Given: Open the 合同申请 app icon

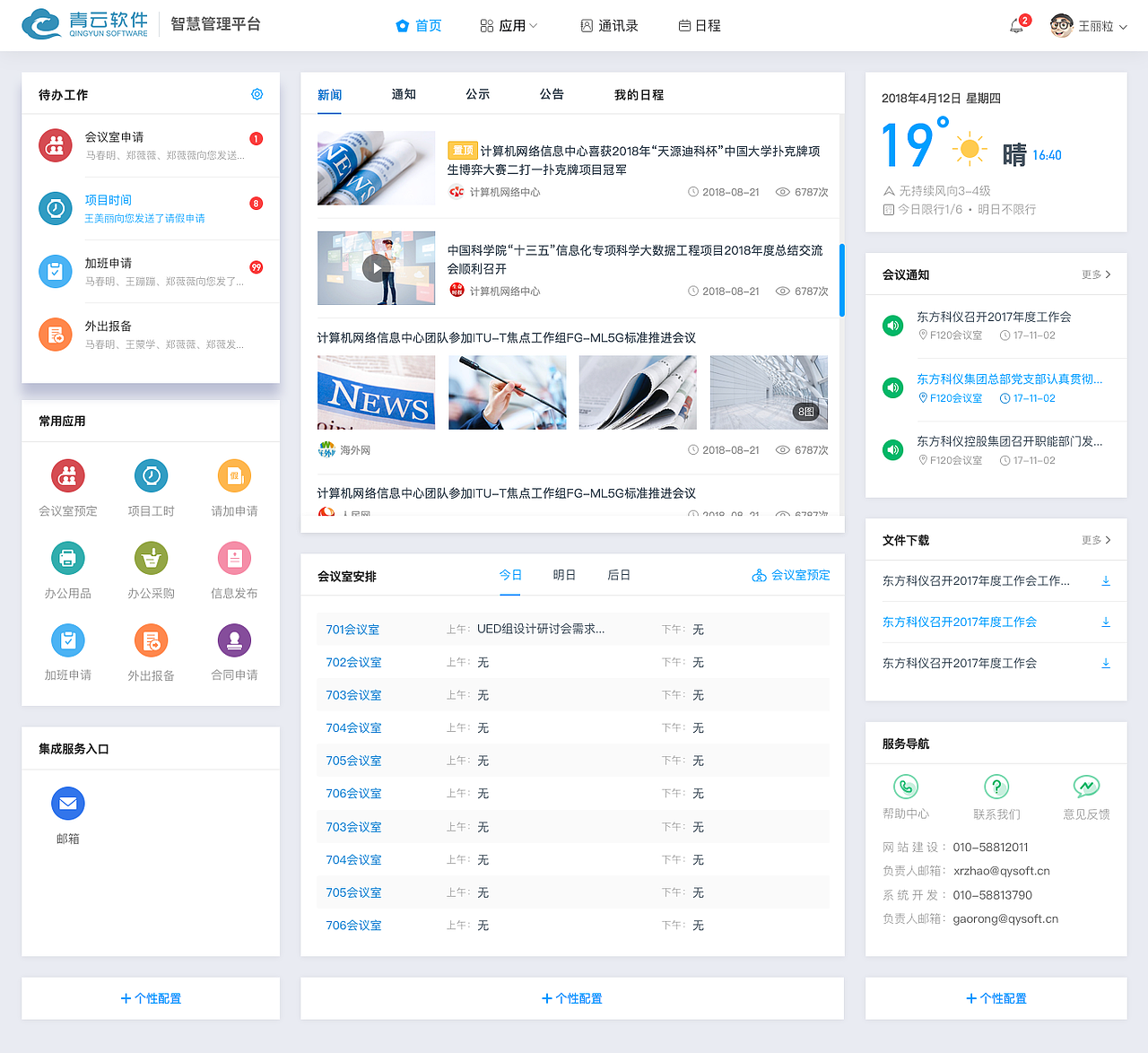Looking at the screenshot, I should click(x=234, y=640).
